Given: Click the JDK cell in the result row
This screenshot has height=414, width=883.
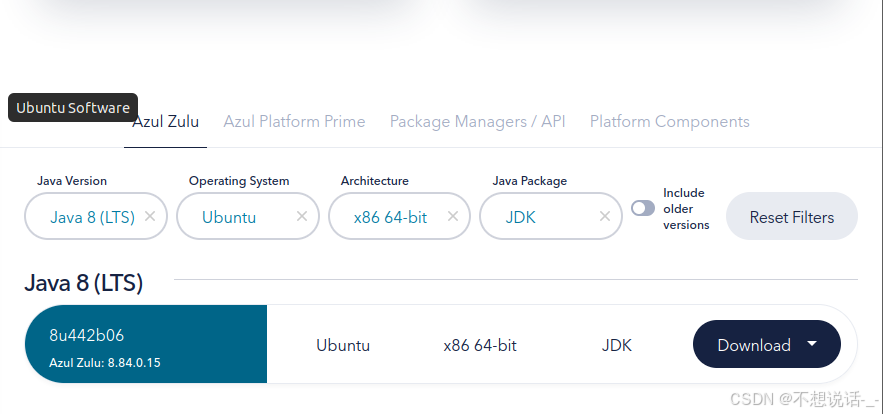Looking at the screenshot, I should [617, 345].
